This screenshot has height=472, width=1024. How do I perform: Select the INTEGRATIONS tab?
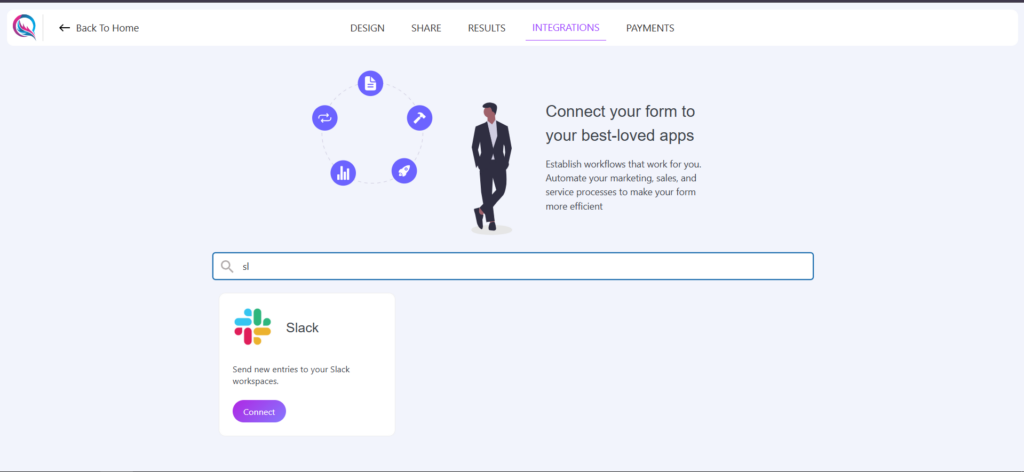566,28
